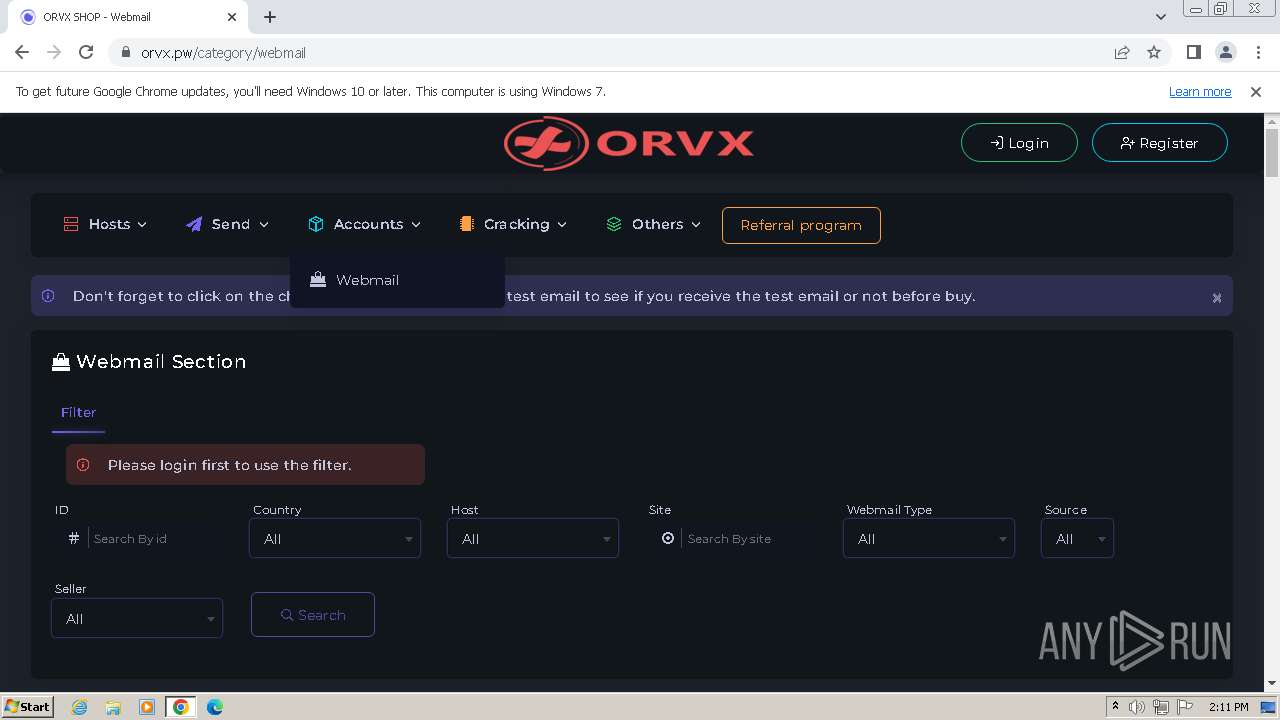Click the ORVX logo
Screen dimensions: 1280x720
pos(629,143)
